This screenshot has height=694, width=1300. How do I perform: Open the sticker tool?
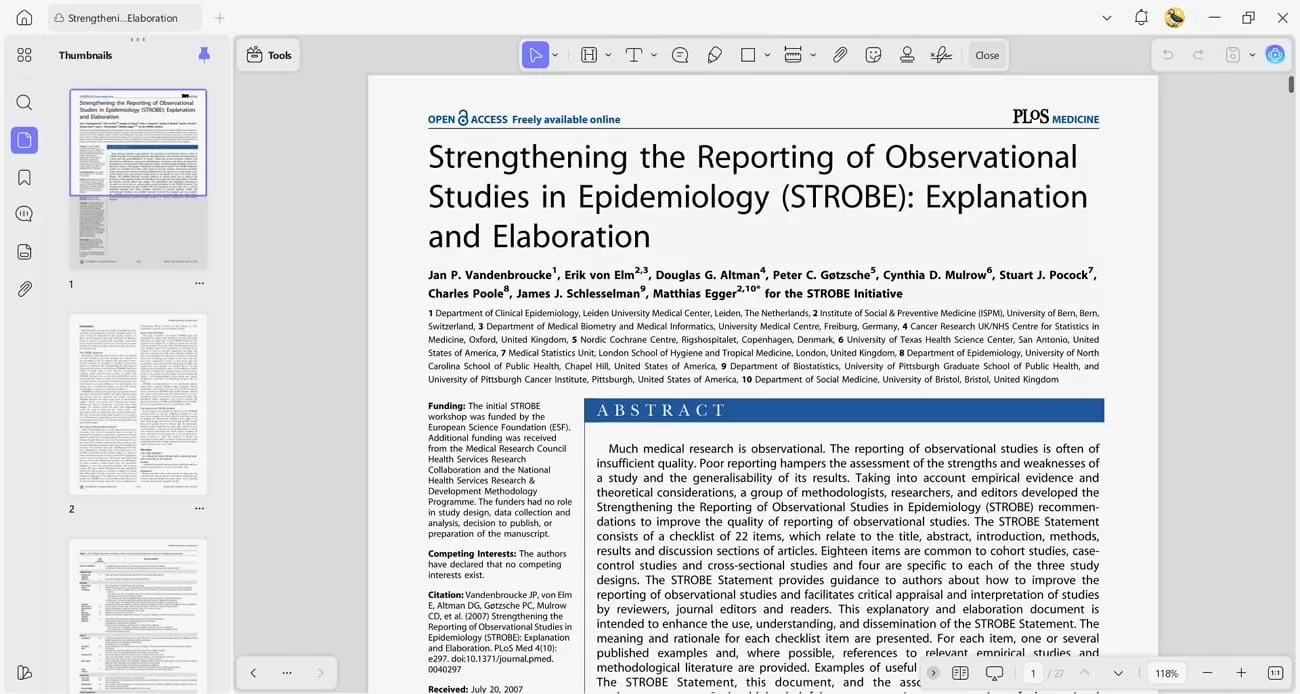[873, 55]
